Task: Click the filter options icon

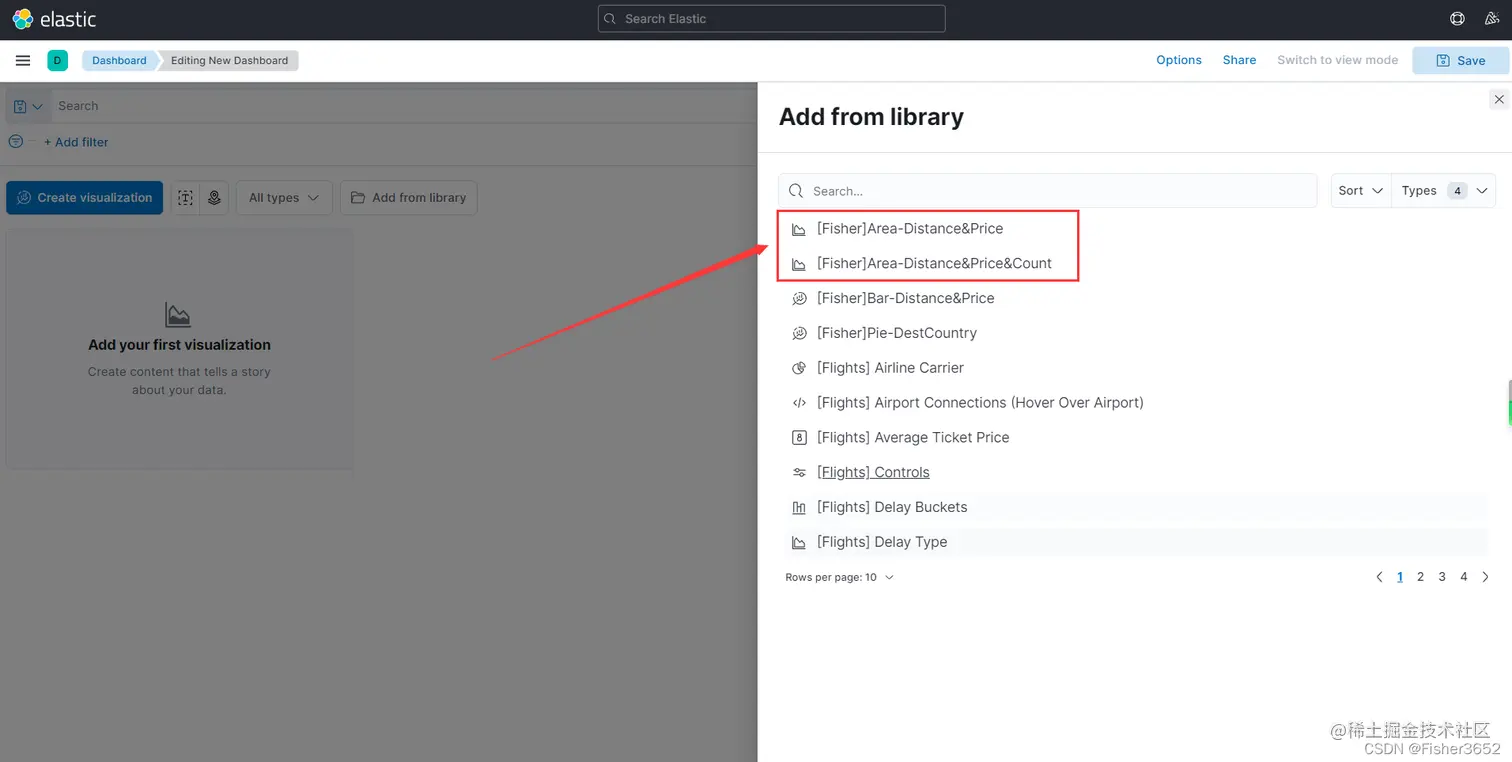Action: pyautogui.click(x=16, y=142)
